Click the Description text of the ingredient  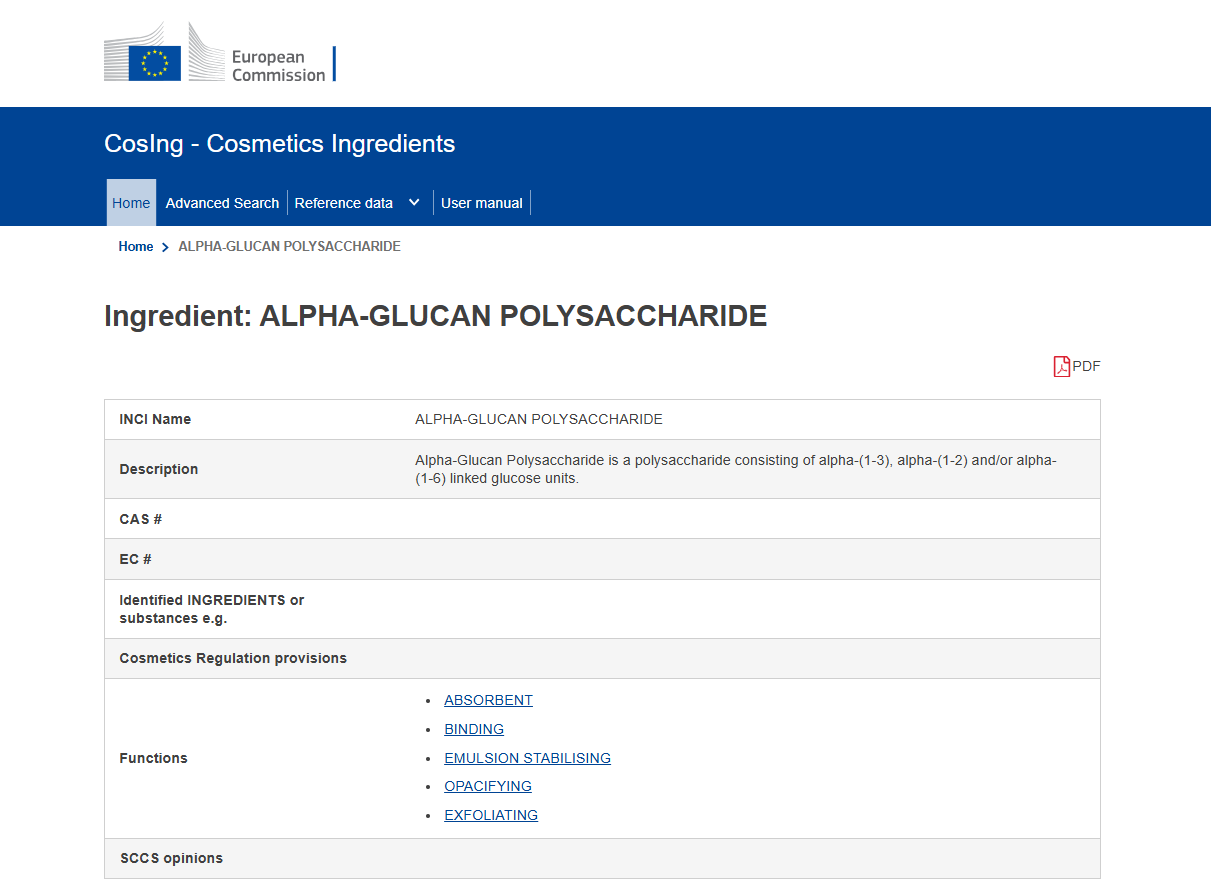(x=735, y=469)
